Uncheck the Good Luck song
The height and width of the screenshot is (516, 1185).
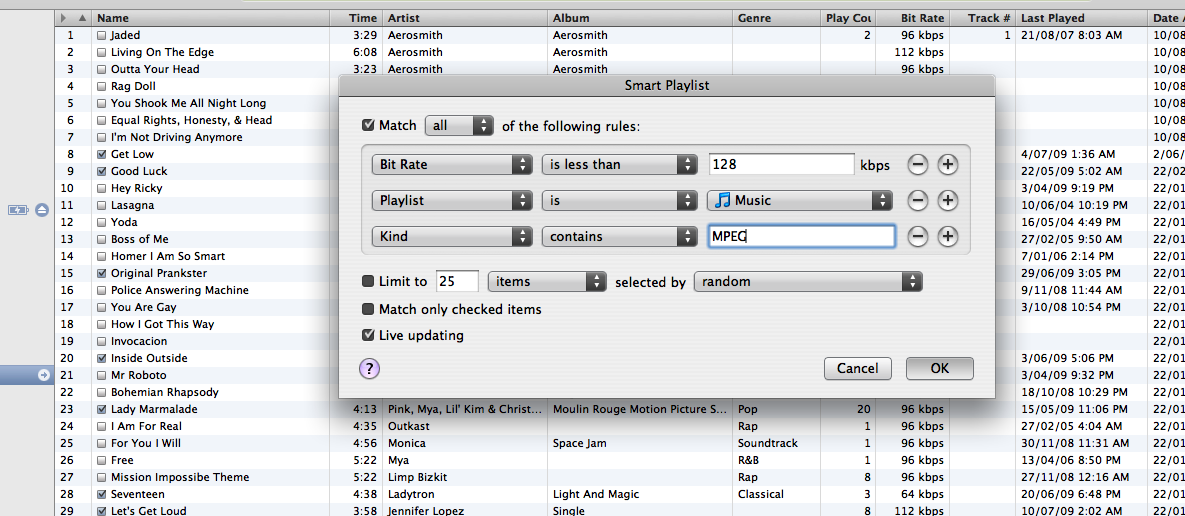pos(102,171)
